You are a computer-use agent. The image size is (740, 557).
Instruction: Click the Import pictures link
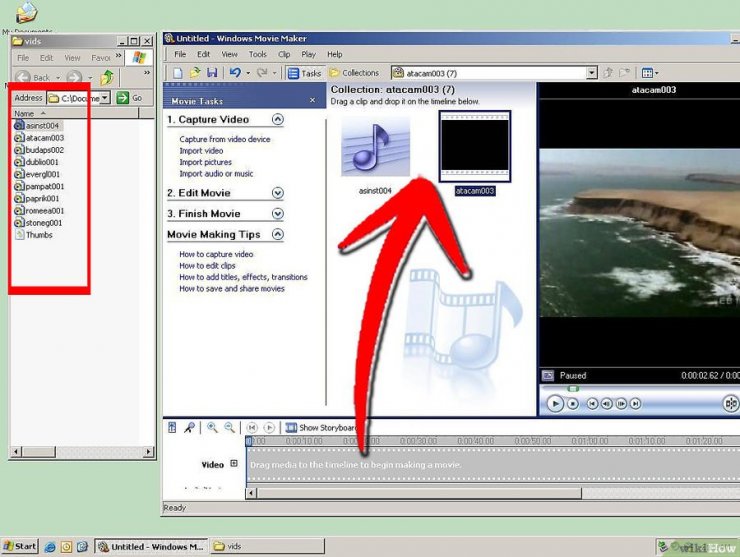(x=205, y=162)
